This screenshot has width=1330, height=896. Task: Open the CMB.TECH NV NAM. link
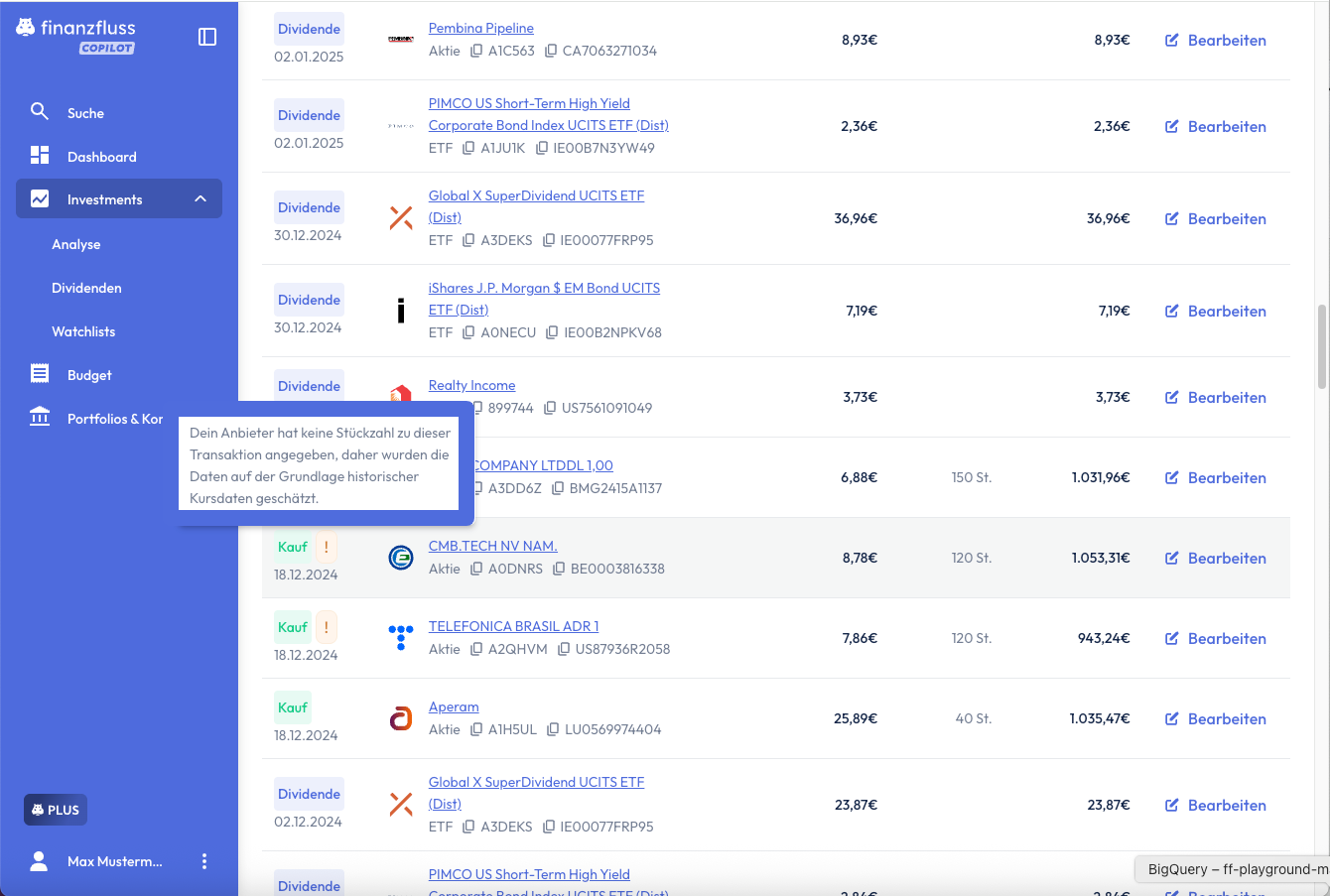(492, 546)
